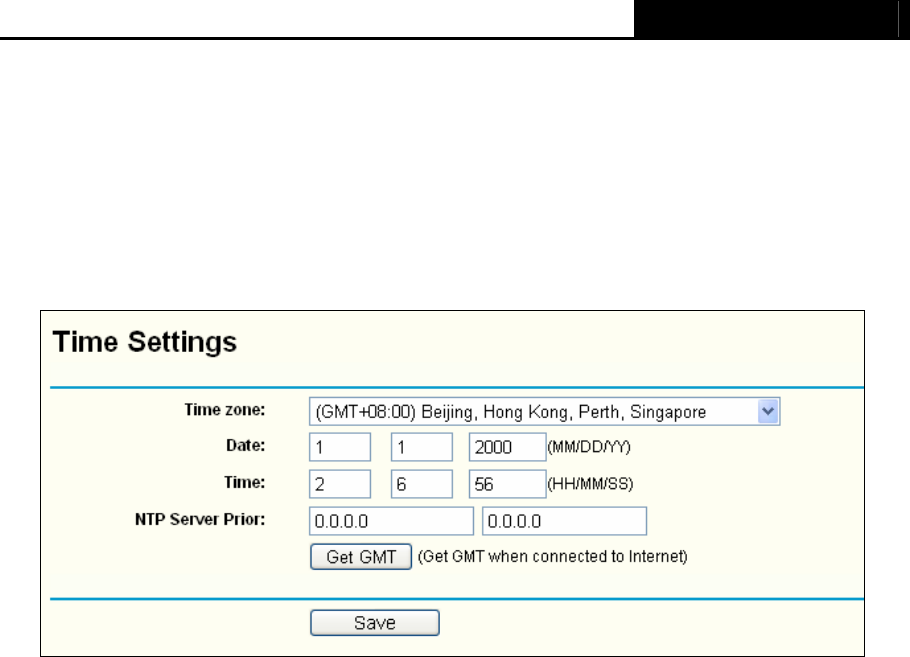Viewport: 910px width, 657px height.
Task: Click the NTP Server Prior label
Action: click(200, 519)
